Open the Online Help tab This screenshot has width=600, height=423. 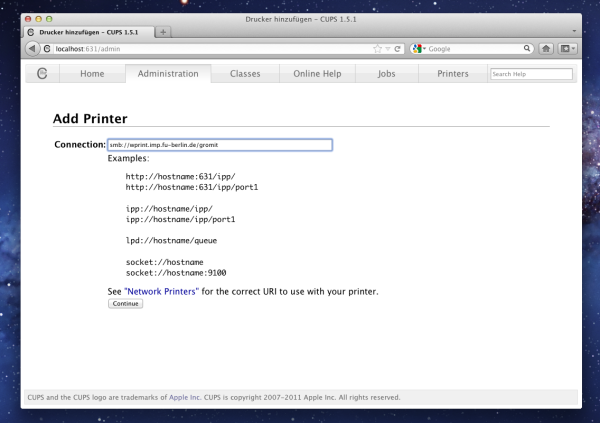[x=317, y=73]
